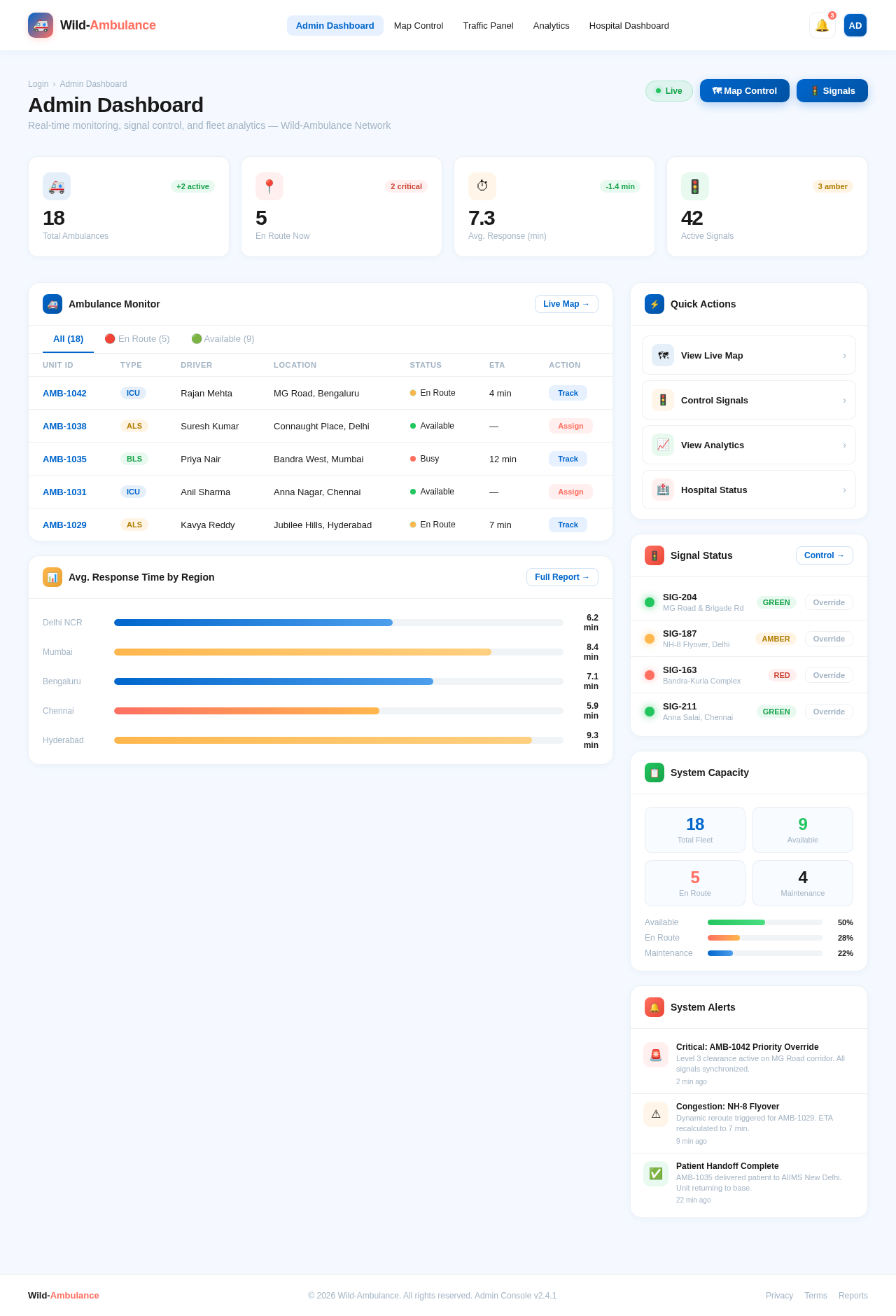Open Traffic Panel in the top navigation
This screenshot has height=1316, width=896.
(x=488, y=26)
